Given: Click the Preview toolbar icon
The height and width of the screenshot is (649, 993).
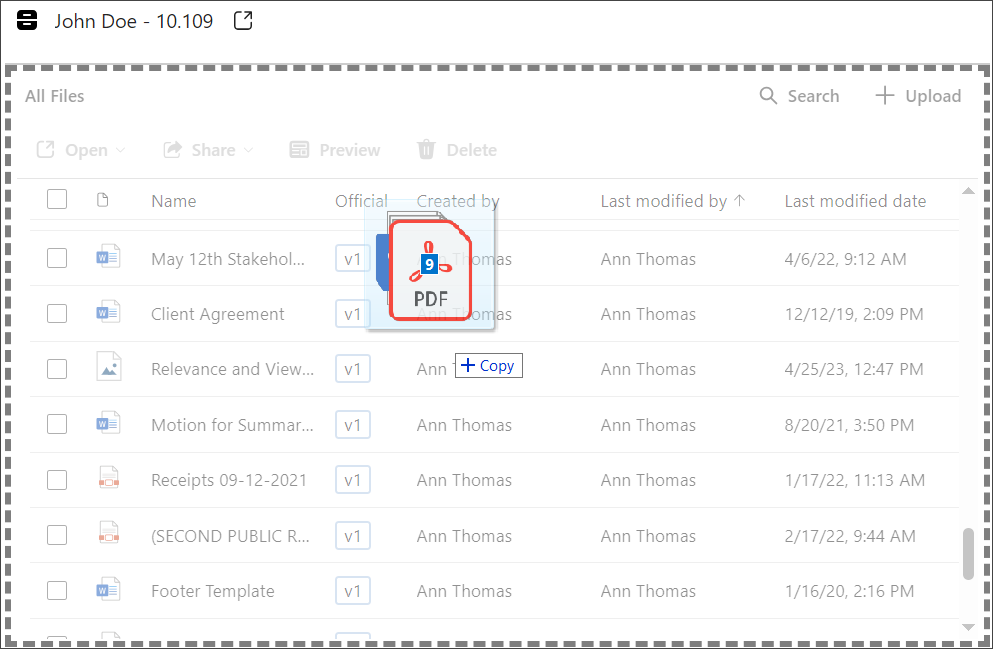Looking at the screenshot, I should 301,149.
